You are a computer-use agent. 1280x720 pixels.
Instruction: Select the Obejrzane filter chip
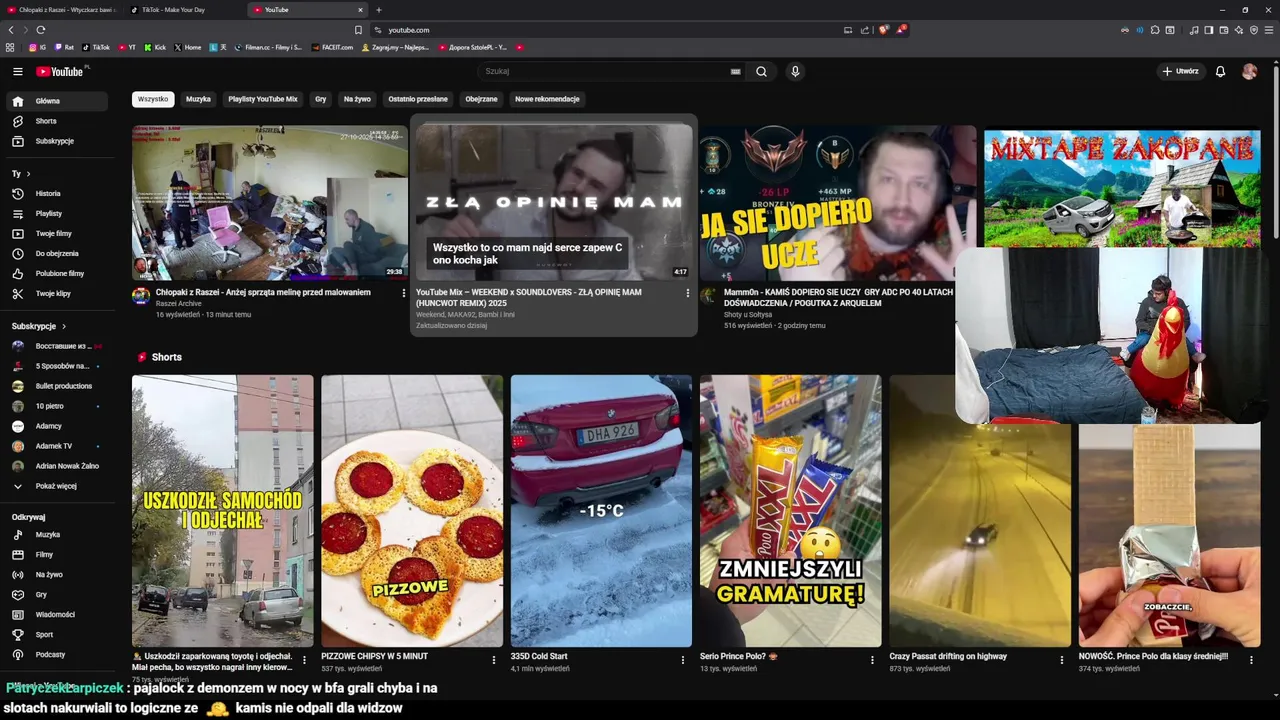click(x=481, y=99)
